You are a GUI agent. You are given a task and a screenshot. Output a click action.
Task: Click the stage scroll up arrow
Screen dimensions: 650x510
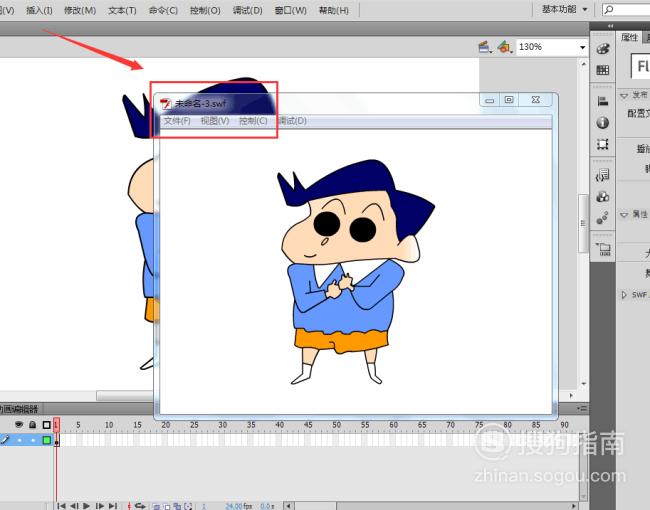[584, 64]
